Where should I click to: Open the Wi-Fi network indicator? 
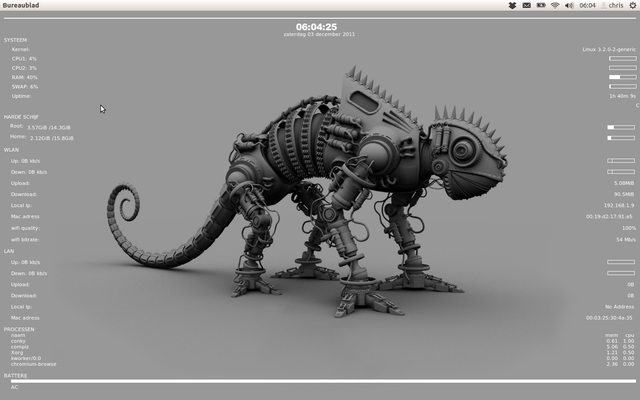point(555,5)
